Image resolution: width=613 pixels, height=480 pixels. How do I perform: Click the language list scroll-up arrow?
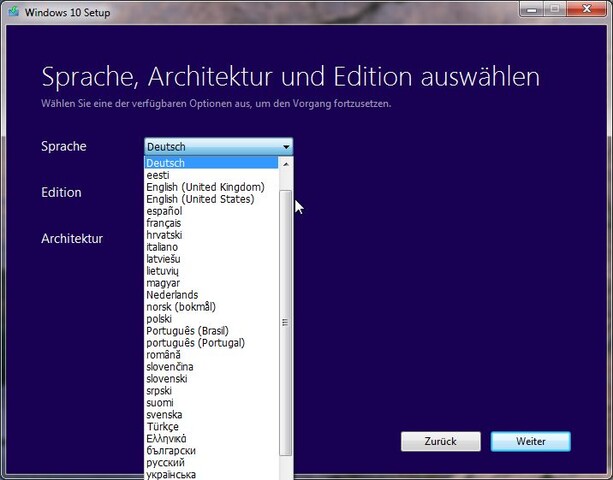[x=286, y=164]
